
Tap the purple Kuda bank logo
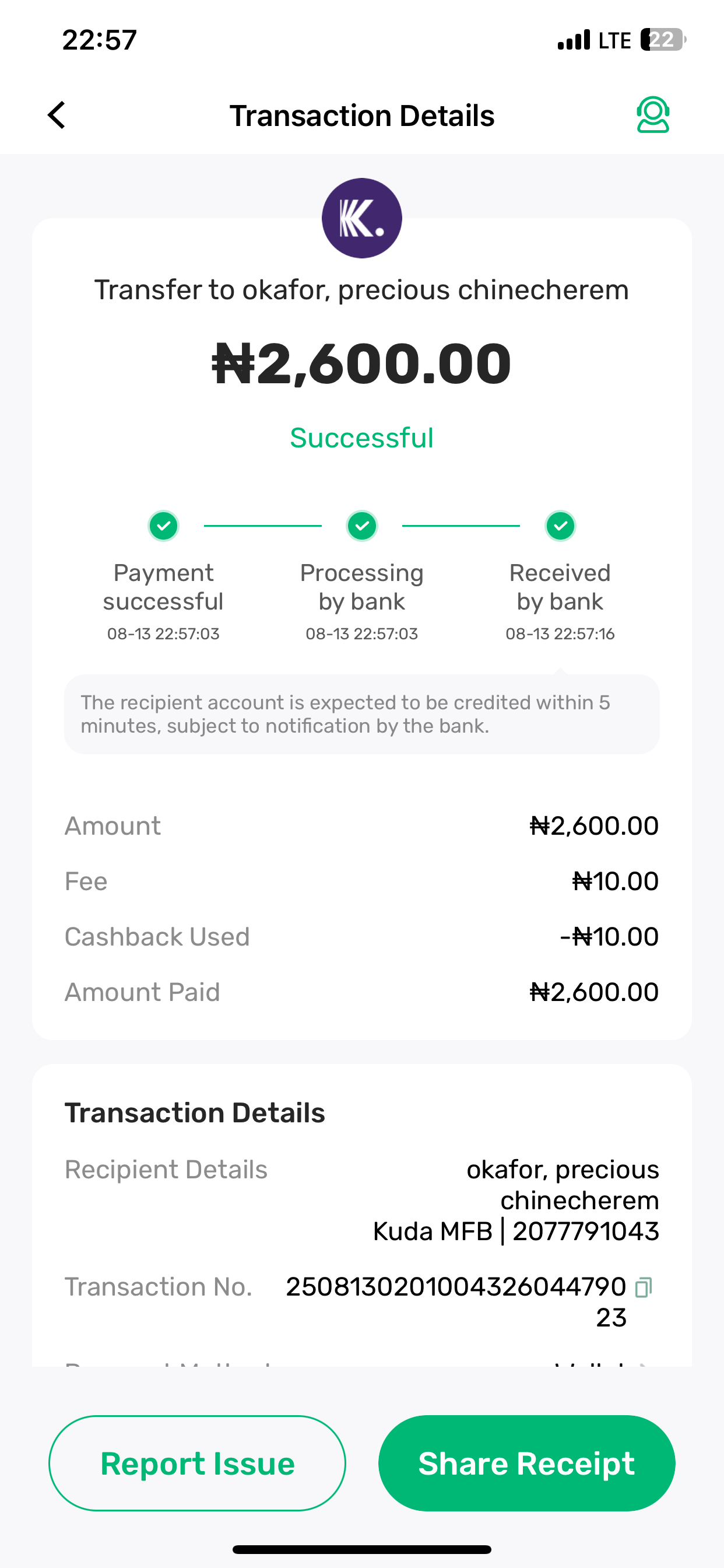coord(361,218)
